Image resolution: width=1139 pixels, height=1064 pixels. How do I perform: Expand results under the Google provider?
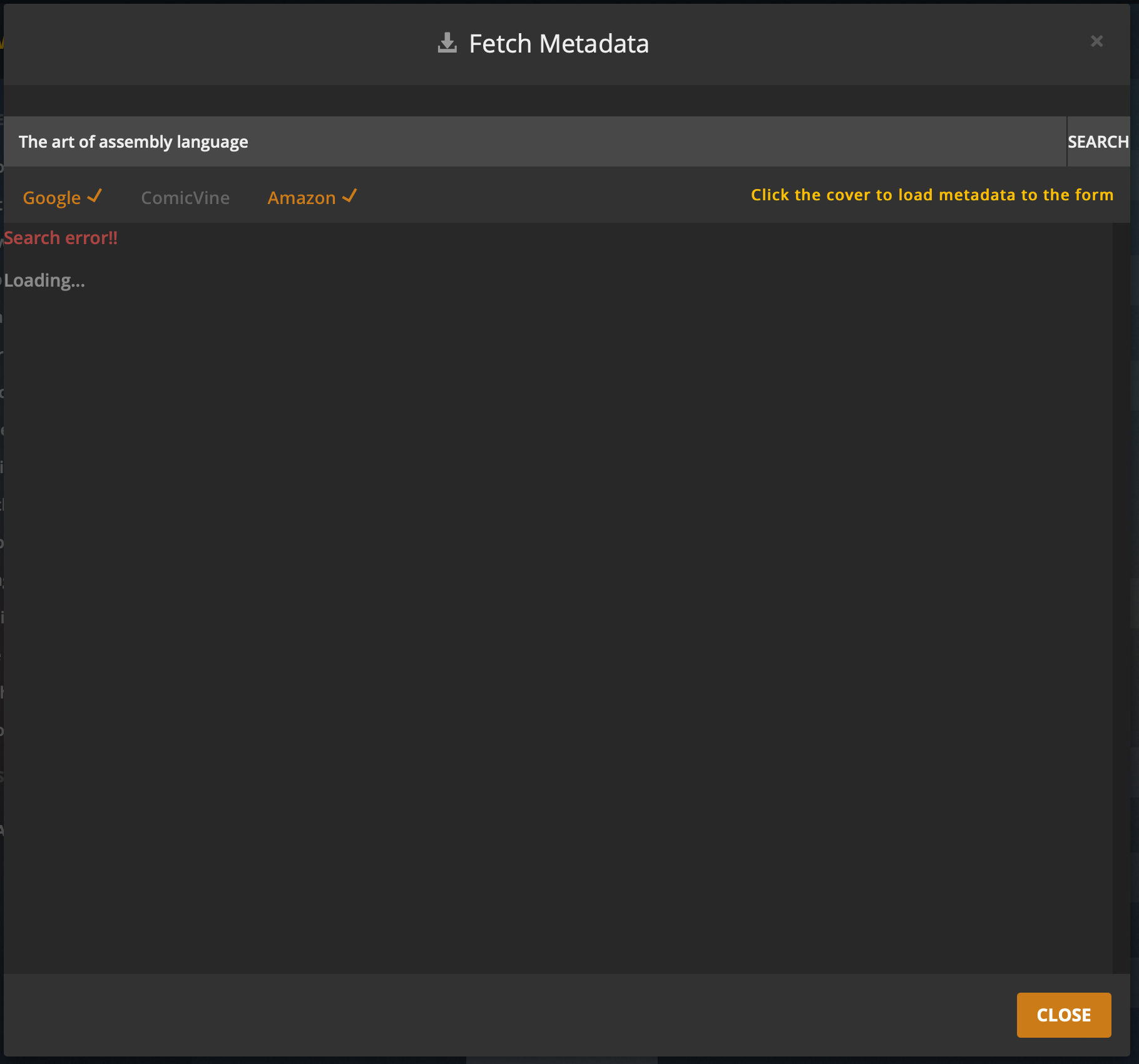pyautogui.click(x=63, y=197)
